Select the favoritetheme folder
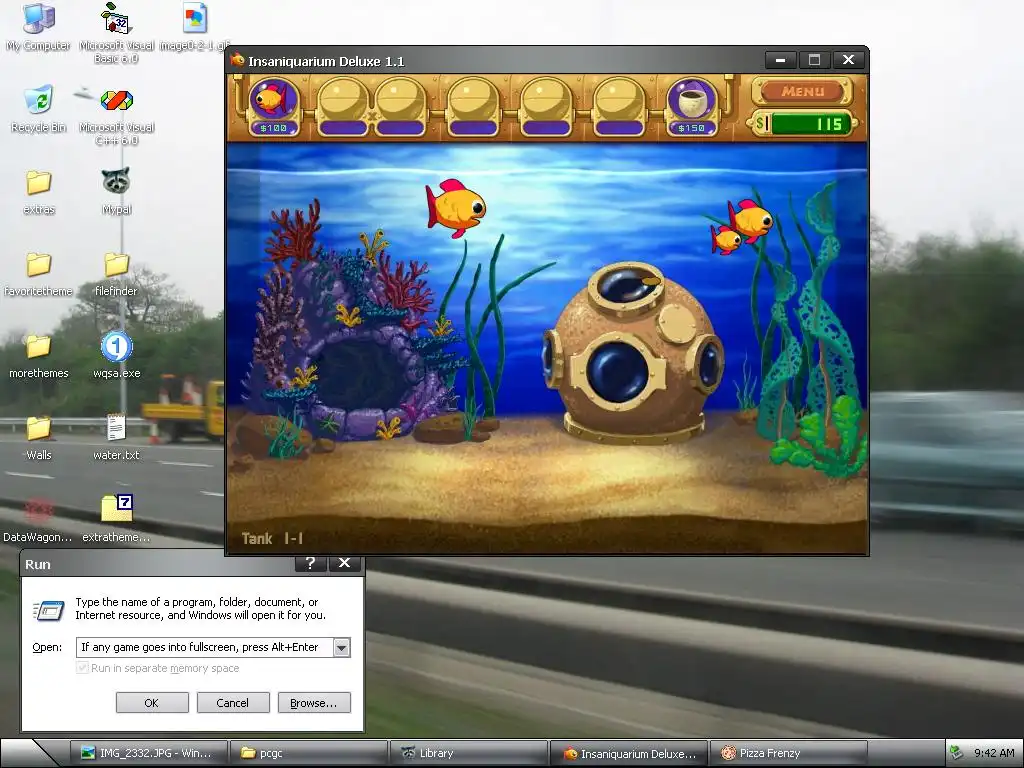Screen dimensions: 1024x768 coord(39,274)
